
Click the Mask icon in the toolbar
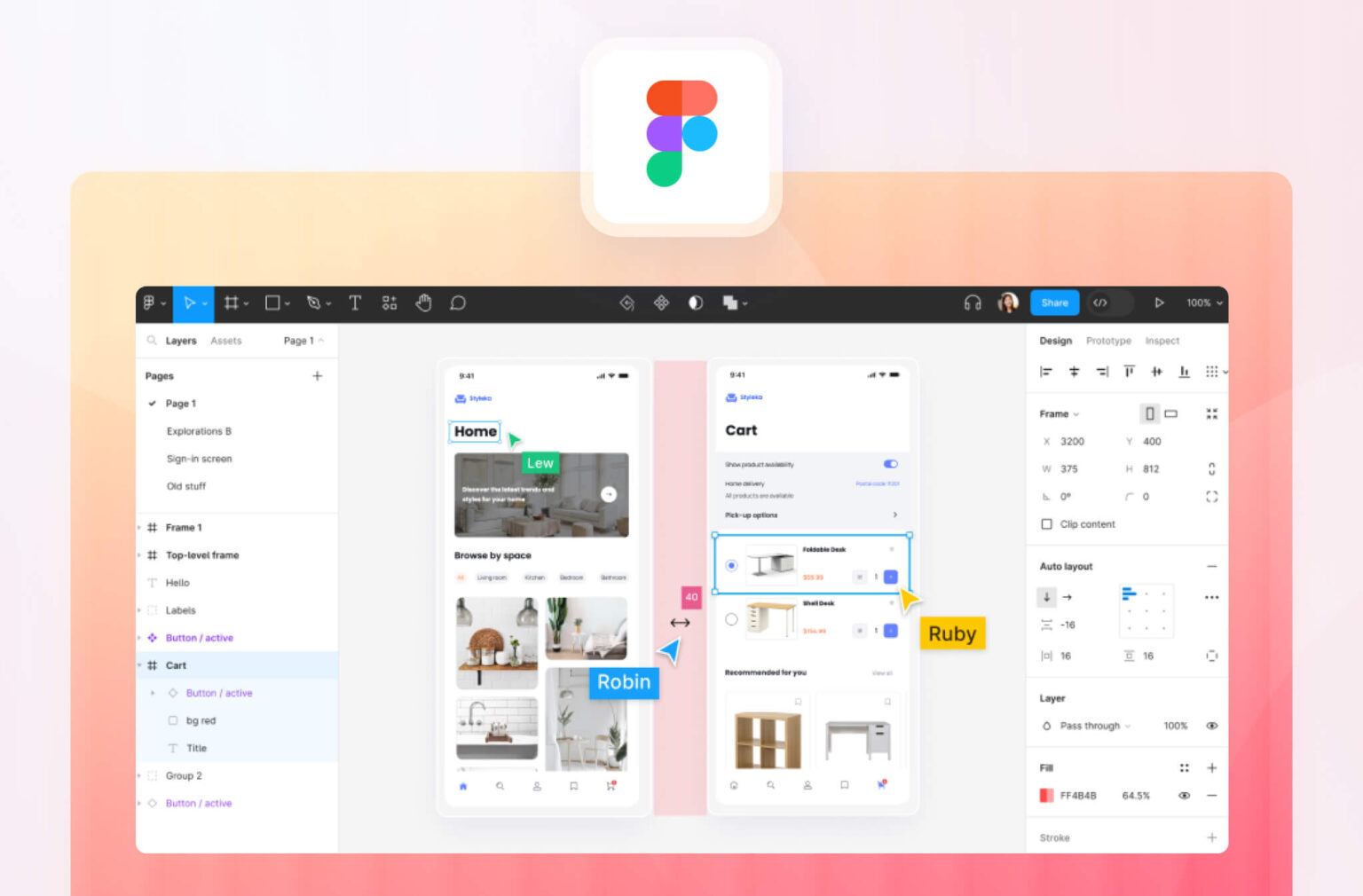pyautogui.click(x=695, y=303)
